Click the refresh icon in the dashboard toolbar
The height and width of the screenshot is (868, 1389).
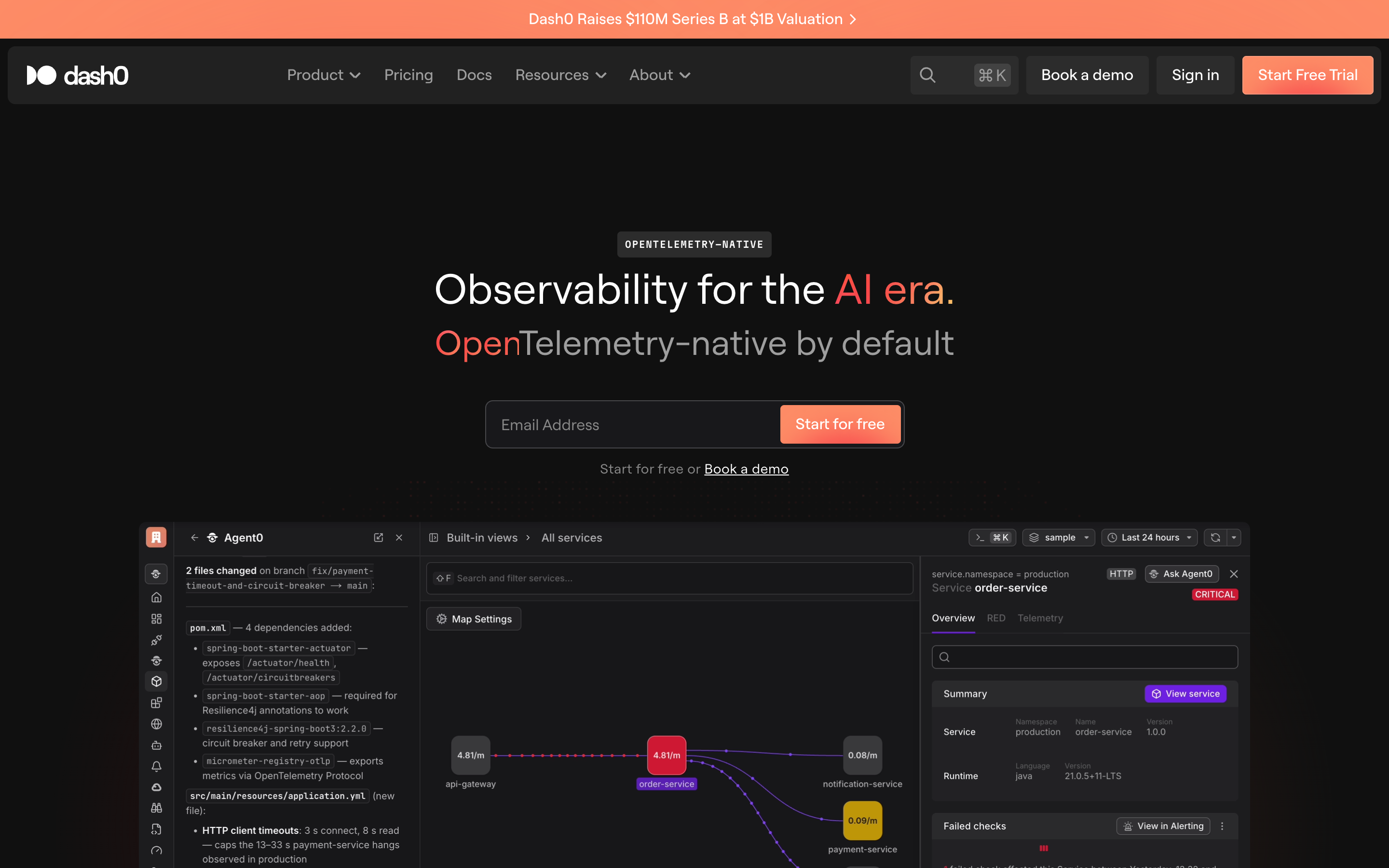[x=1215, y=538]
